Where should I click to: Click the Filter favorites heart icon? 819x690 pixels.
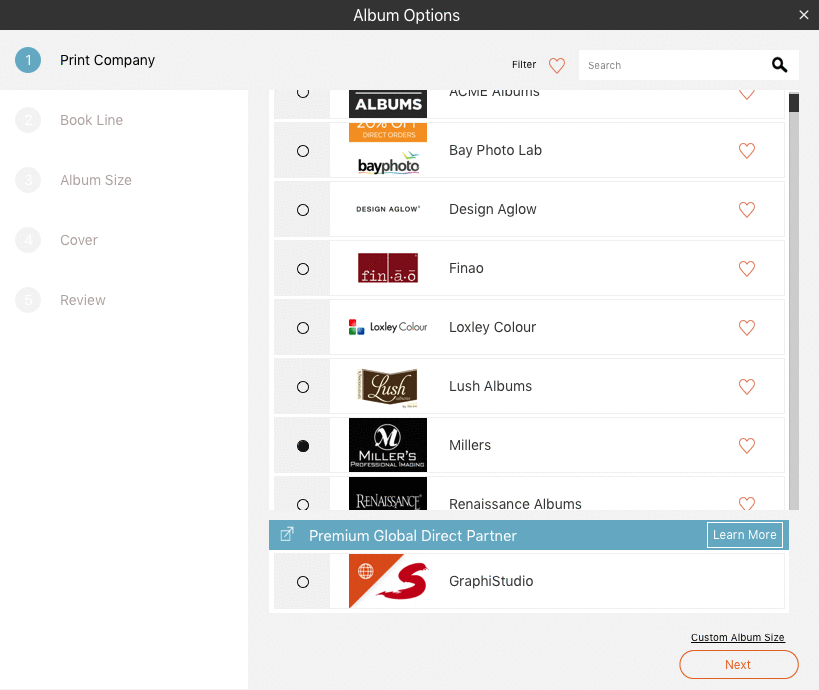click(557, 65)
